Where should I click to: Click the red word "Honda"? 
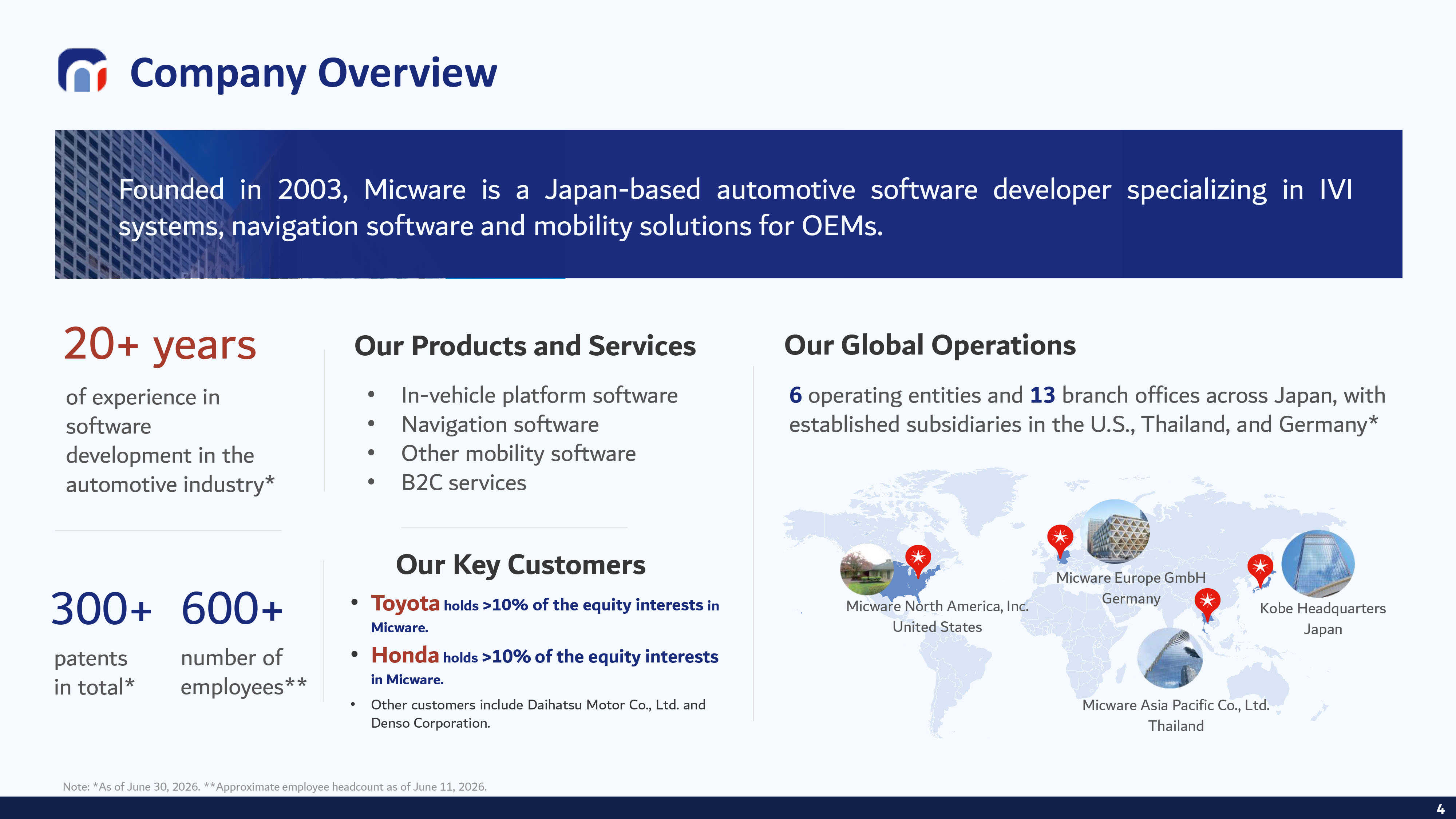coord(405,656)
